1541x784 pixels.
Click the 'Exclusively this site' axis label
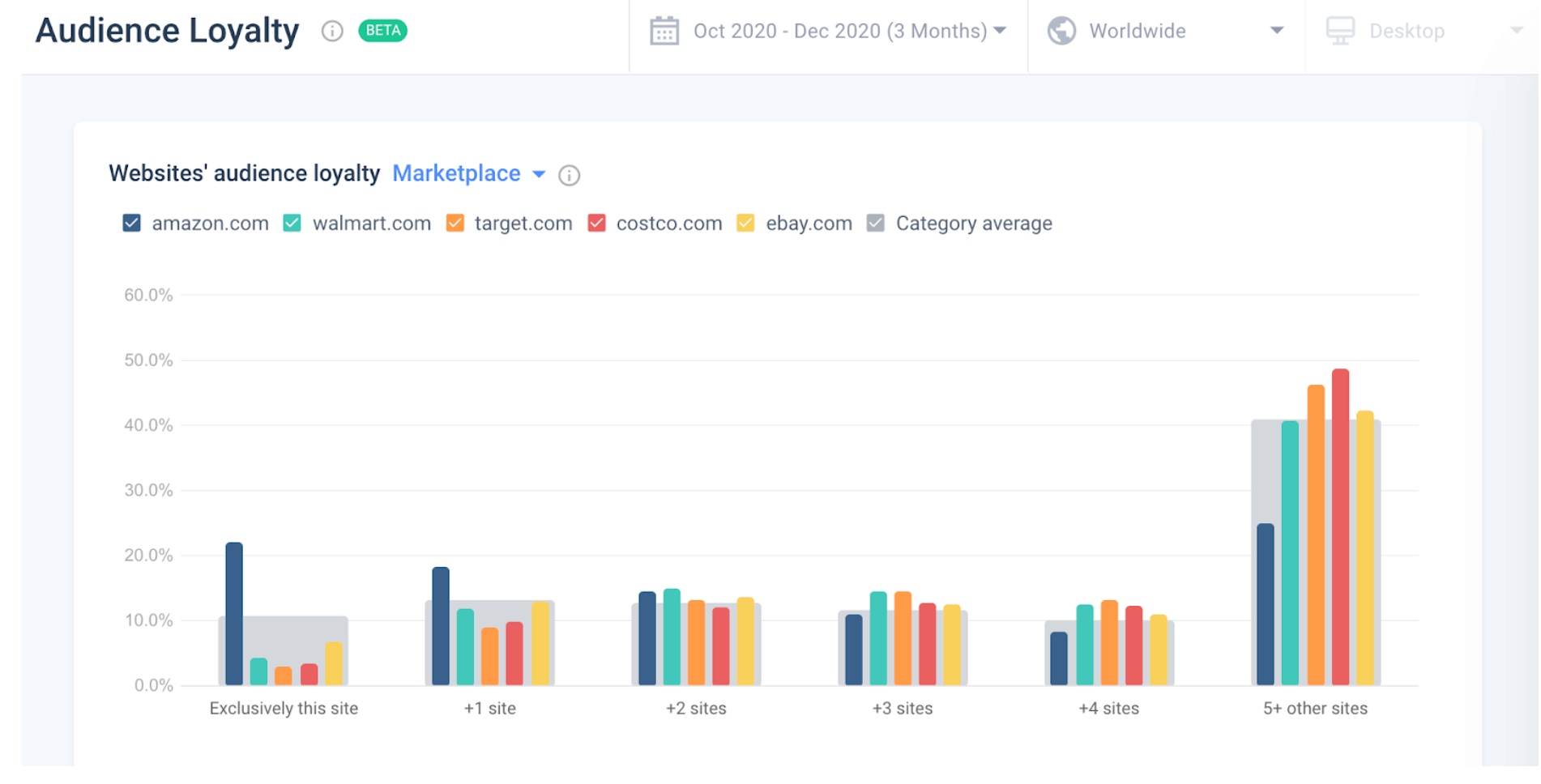click(284, 709)
